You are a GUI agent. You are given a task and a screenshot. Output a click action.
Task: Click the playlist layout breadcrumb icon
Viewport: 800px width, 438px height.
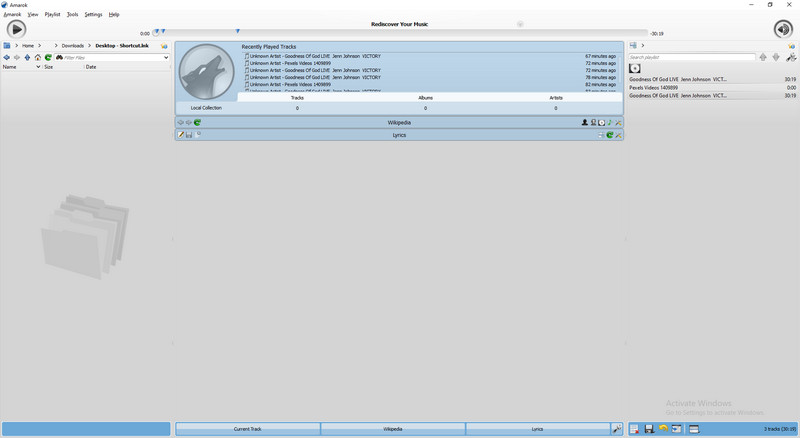click(x=633, y=45)
